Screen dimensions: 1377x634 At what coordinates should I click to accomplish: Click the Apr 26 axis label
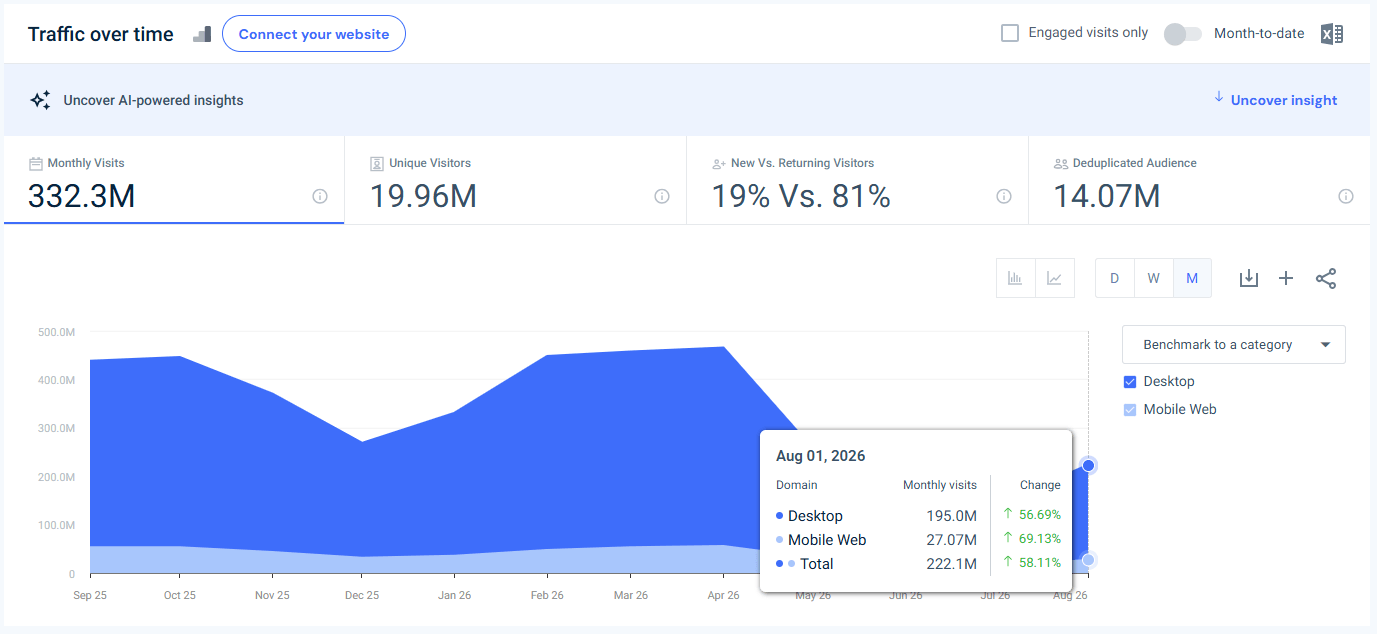tap(723, 595)
